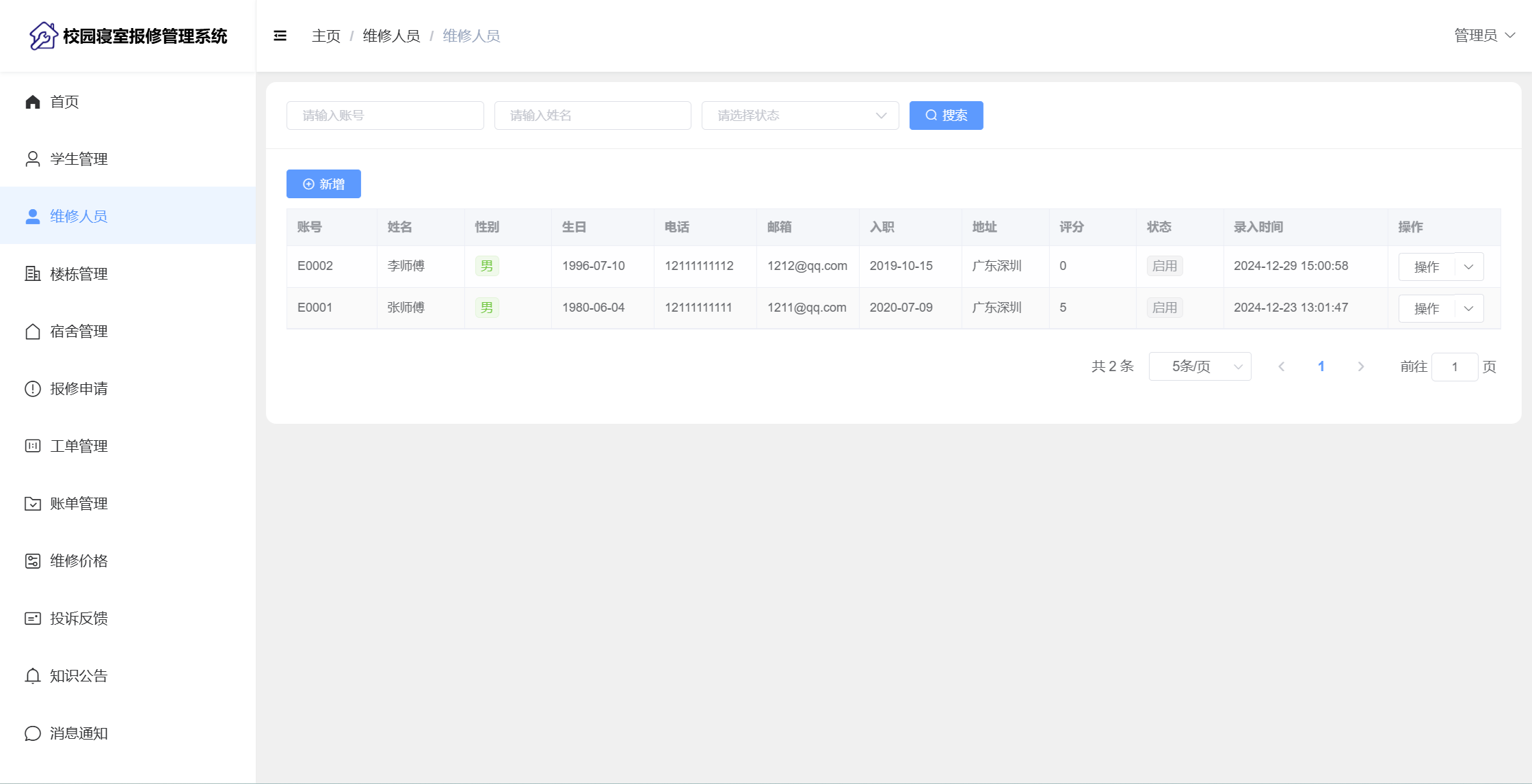Open the 知识公告 bell icon
This screenshot has width=1532, height=784.
point(32,676)
